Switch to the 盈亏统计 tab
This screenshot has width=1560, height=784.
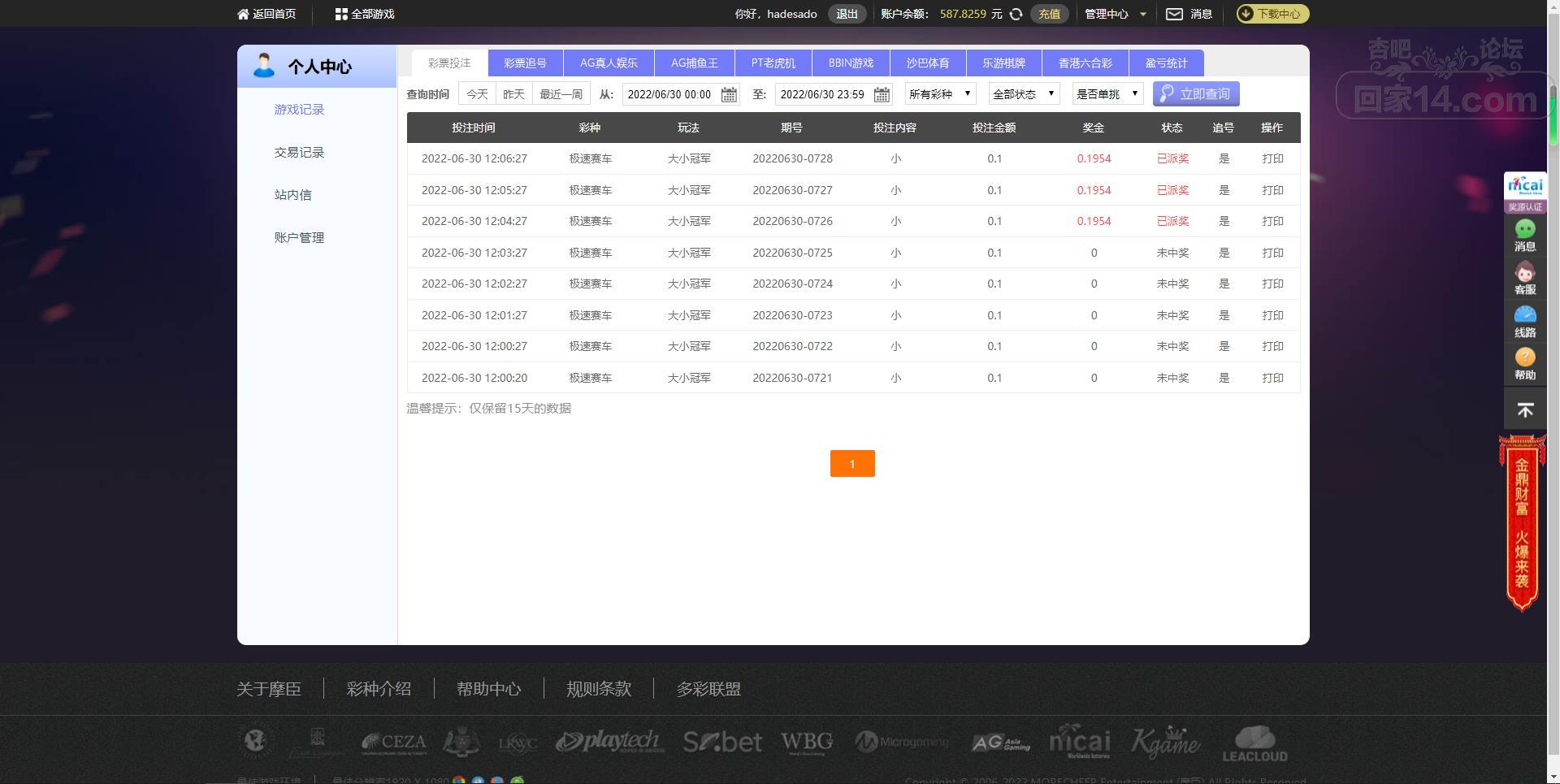click(1166, 63)
